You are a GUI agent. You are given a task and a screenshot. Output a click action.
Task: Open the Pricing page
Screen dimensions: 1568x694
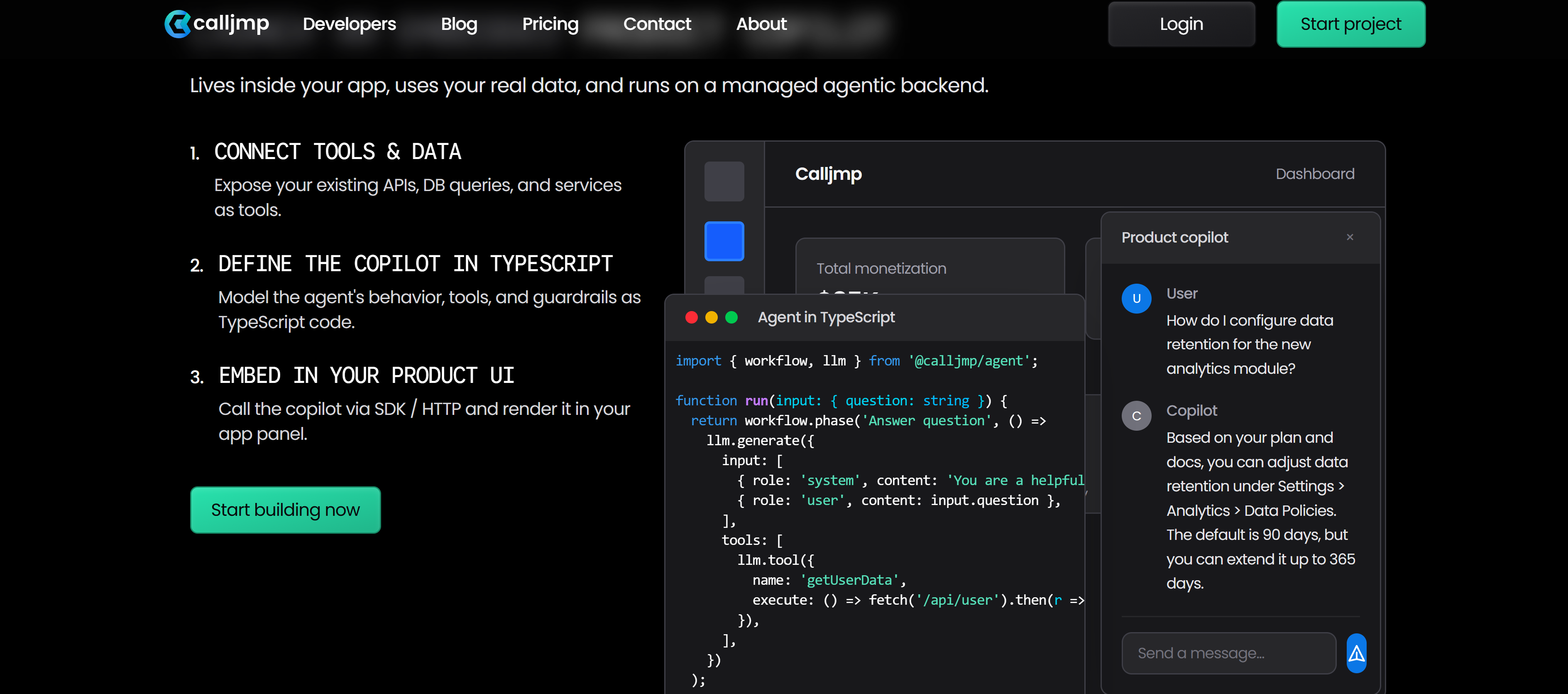pyautogui.click(x=550, y=24)
